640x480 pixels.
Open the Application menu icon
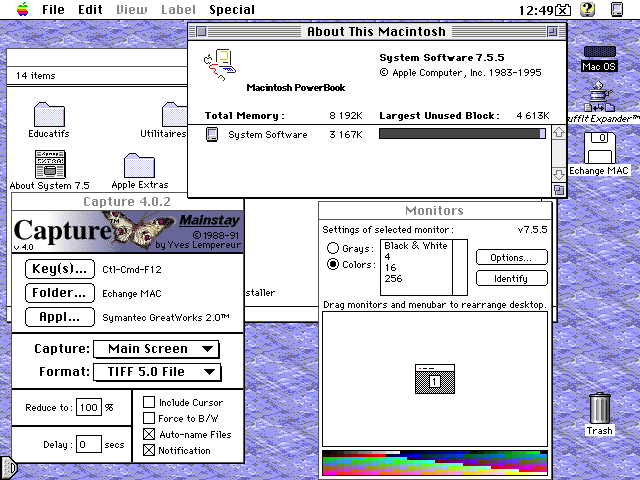(617, 9)
